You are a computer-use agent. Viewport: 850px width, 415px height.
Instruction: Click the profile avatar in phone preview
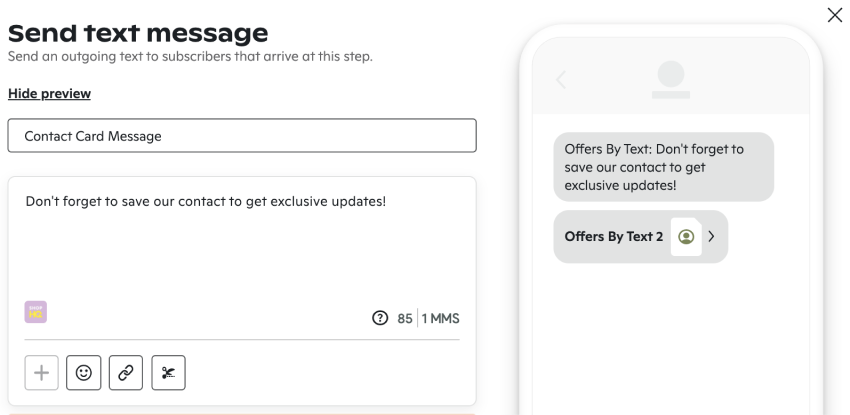click(x=671, y=80)
